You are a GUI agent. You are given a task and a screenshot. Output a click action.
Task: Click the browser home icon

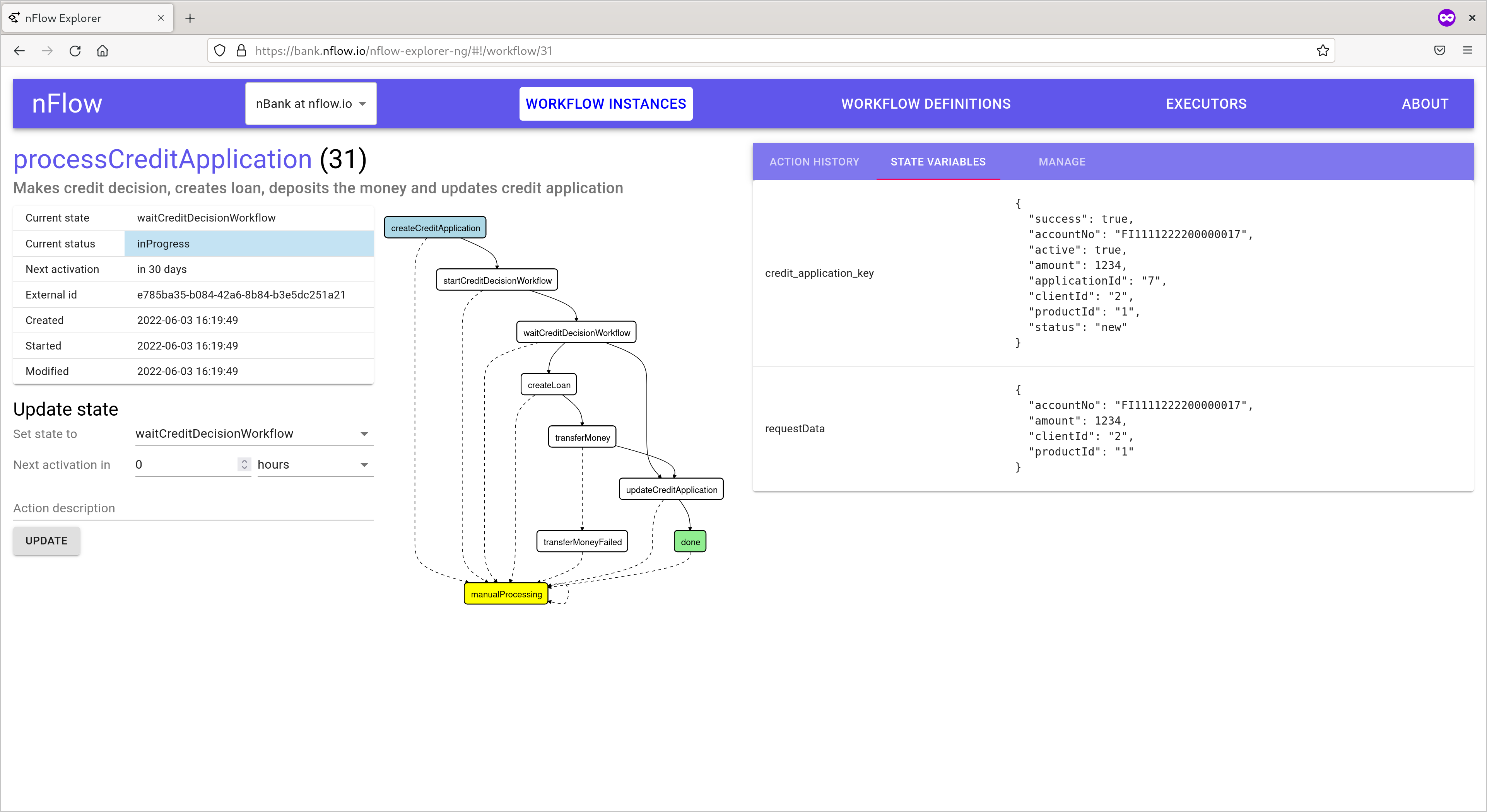(x=103, y=51)
